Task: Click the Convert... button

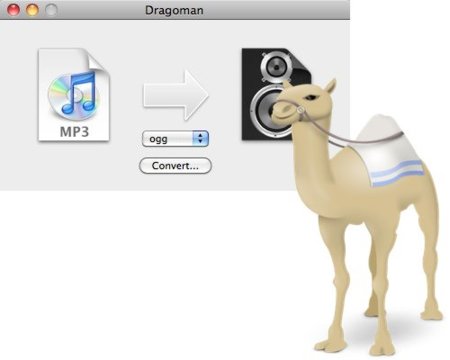Action: tap(175, 166)
